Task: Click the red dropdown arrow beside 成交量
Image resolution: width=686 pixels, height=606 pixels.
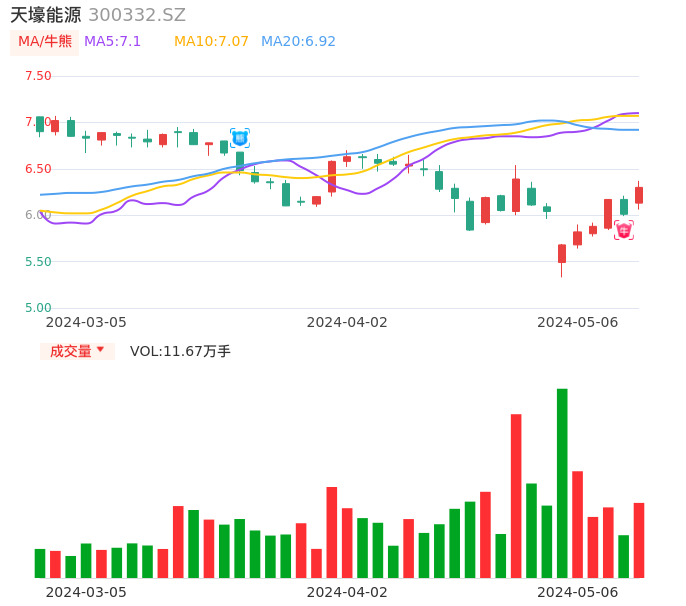Action: pyautogui.click(x=100, y=350)
